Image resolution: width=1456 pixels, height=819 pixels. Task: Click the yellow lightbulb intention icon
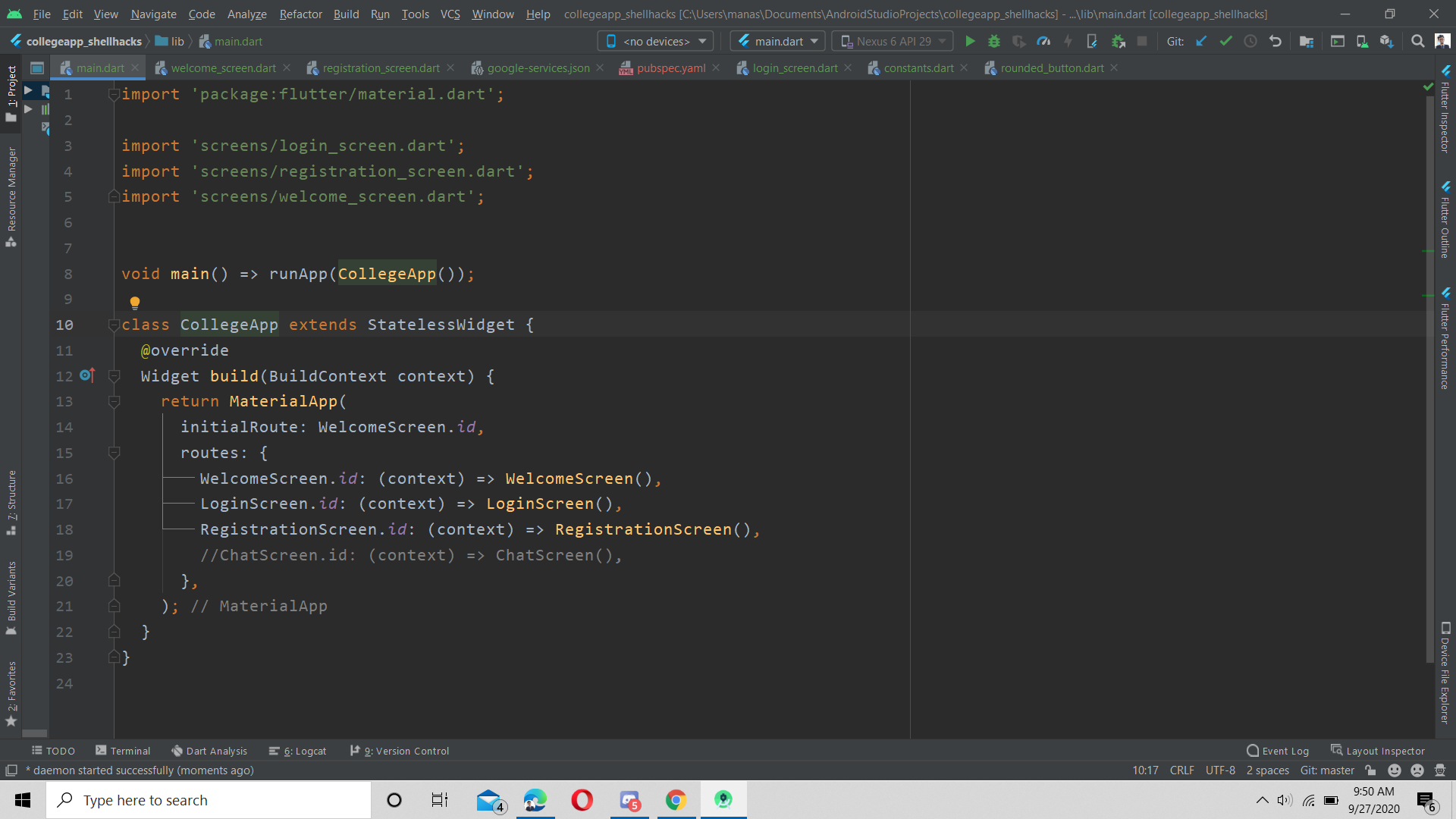[135, 303]
